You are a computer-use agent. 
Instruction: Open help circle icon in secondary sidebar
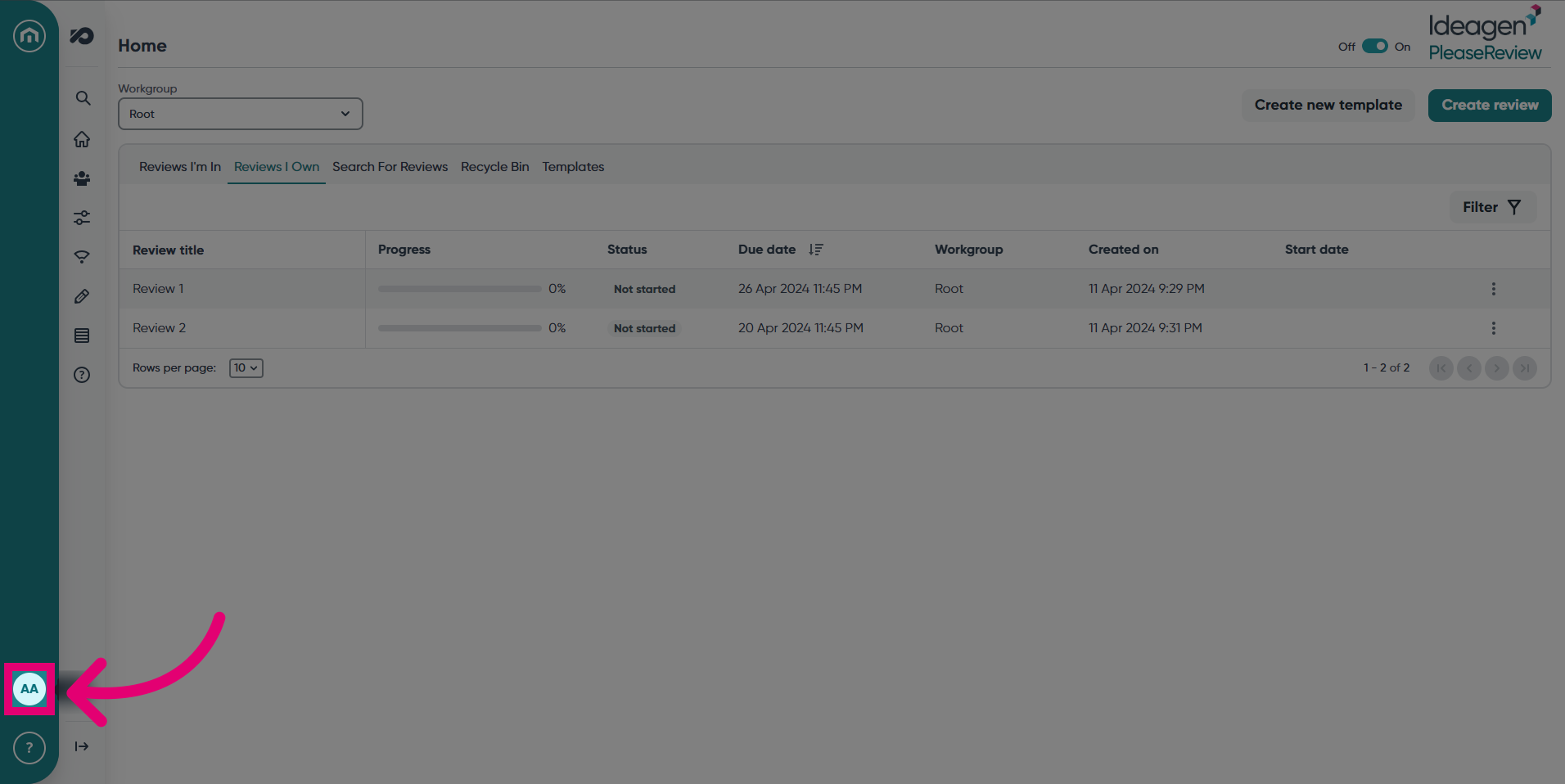[82, 375]
